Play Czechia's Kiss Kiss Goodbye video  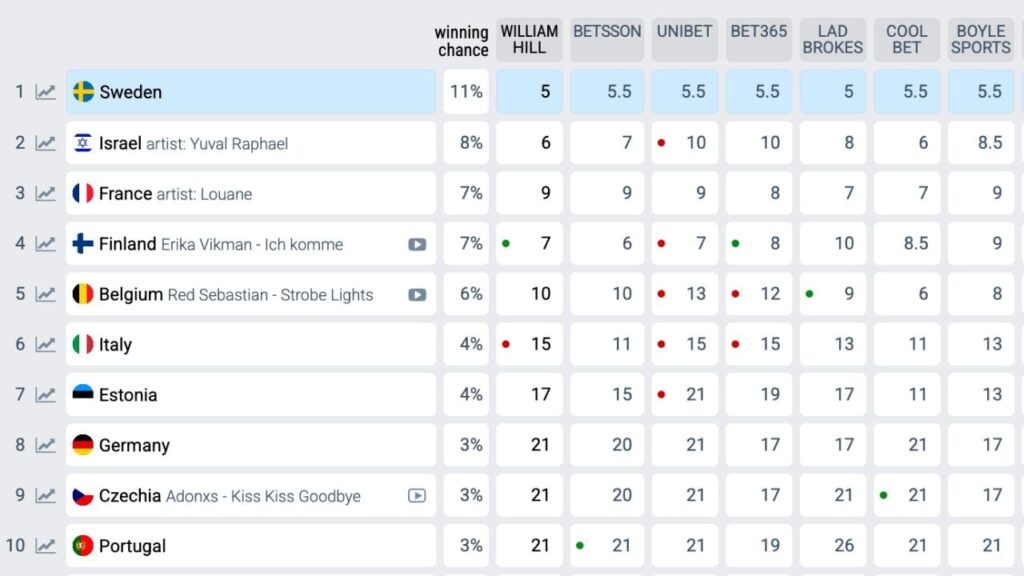click(417, 496)
